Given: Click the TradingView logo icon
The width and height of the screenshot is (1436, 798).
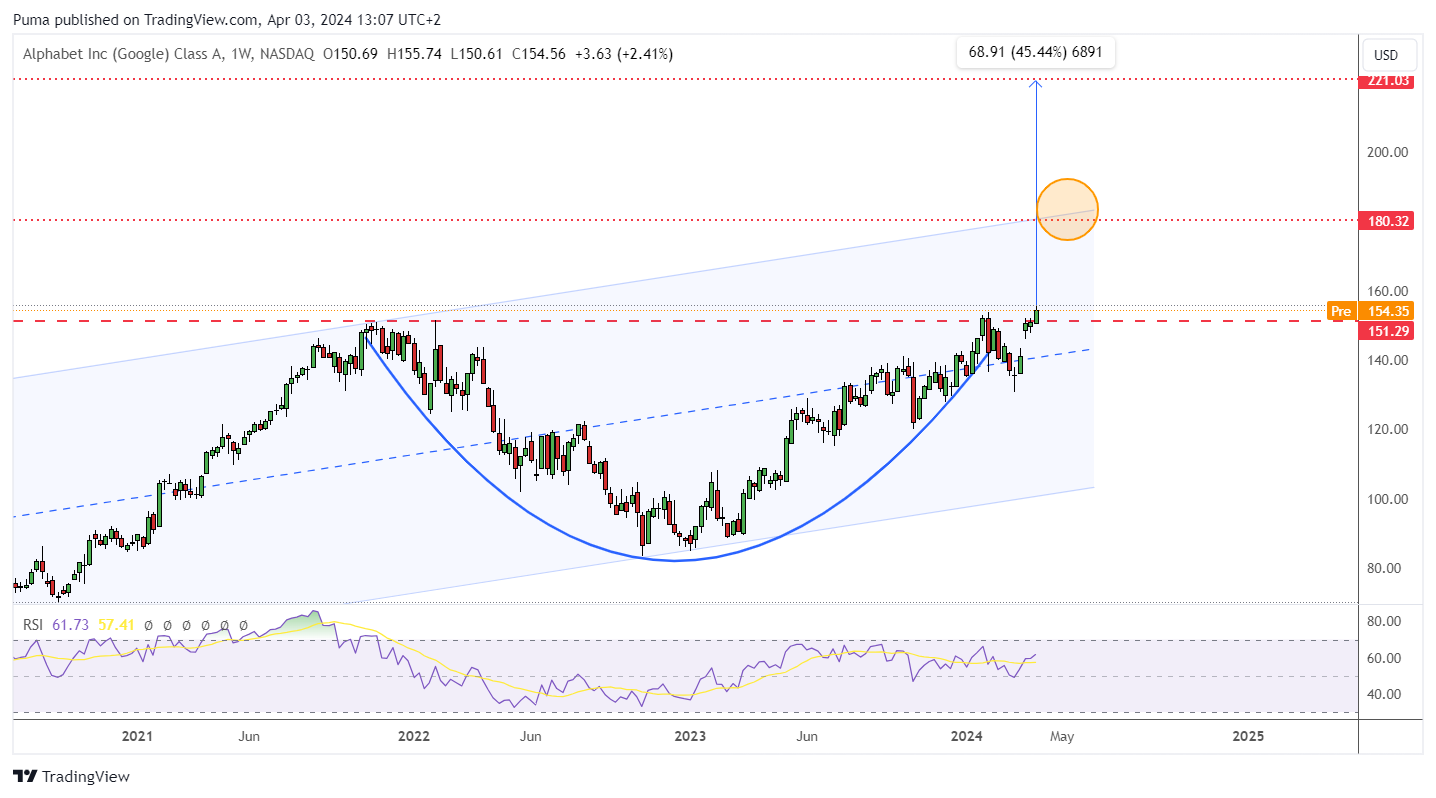Looking at the screenshot, I should [25, 777].
